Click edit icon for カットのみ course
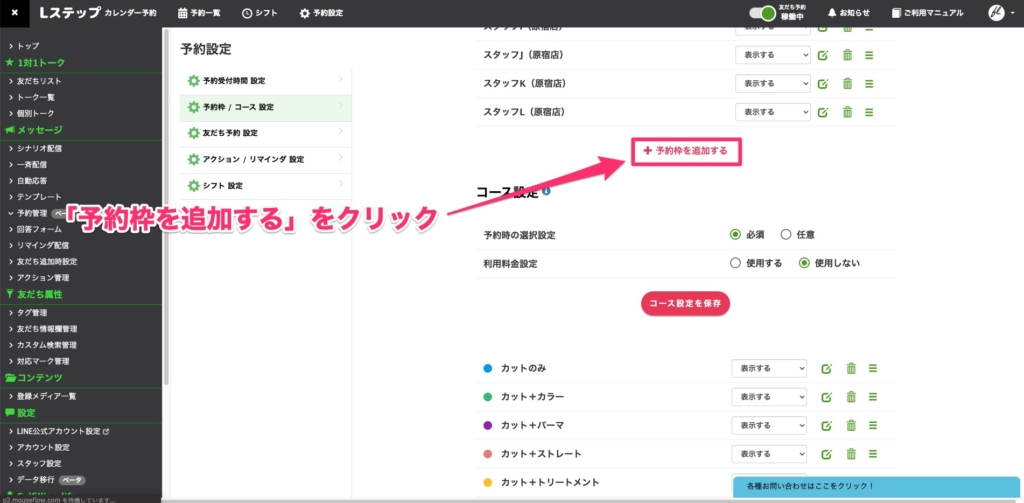 (826, 368)
